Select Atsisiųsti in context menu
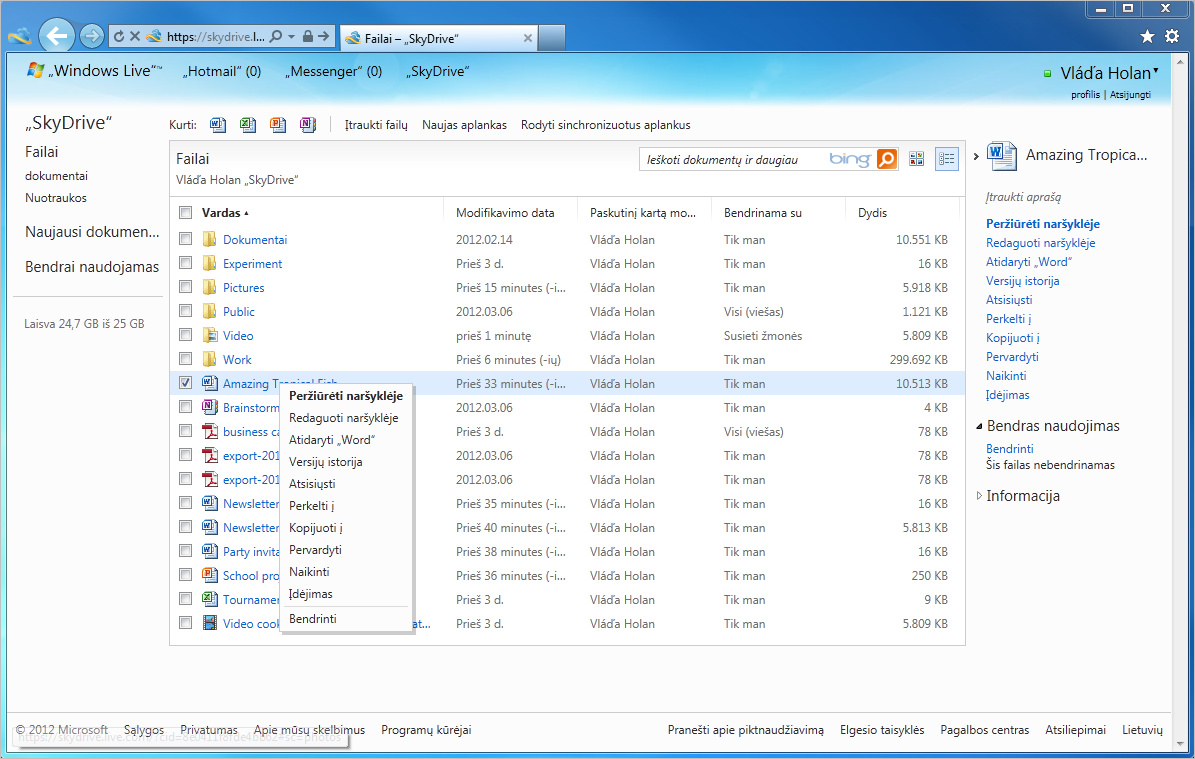This screenshot has height=759, width=1195. [x=312, y=484]
